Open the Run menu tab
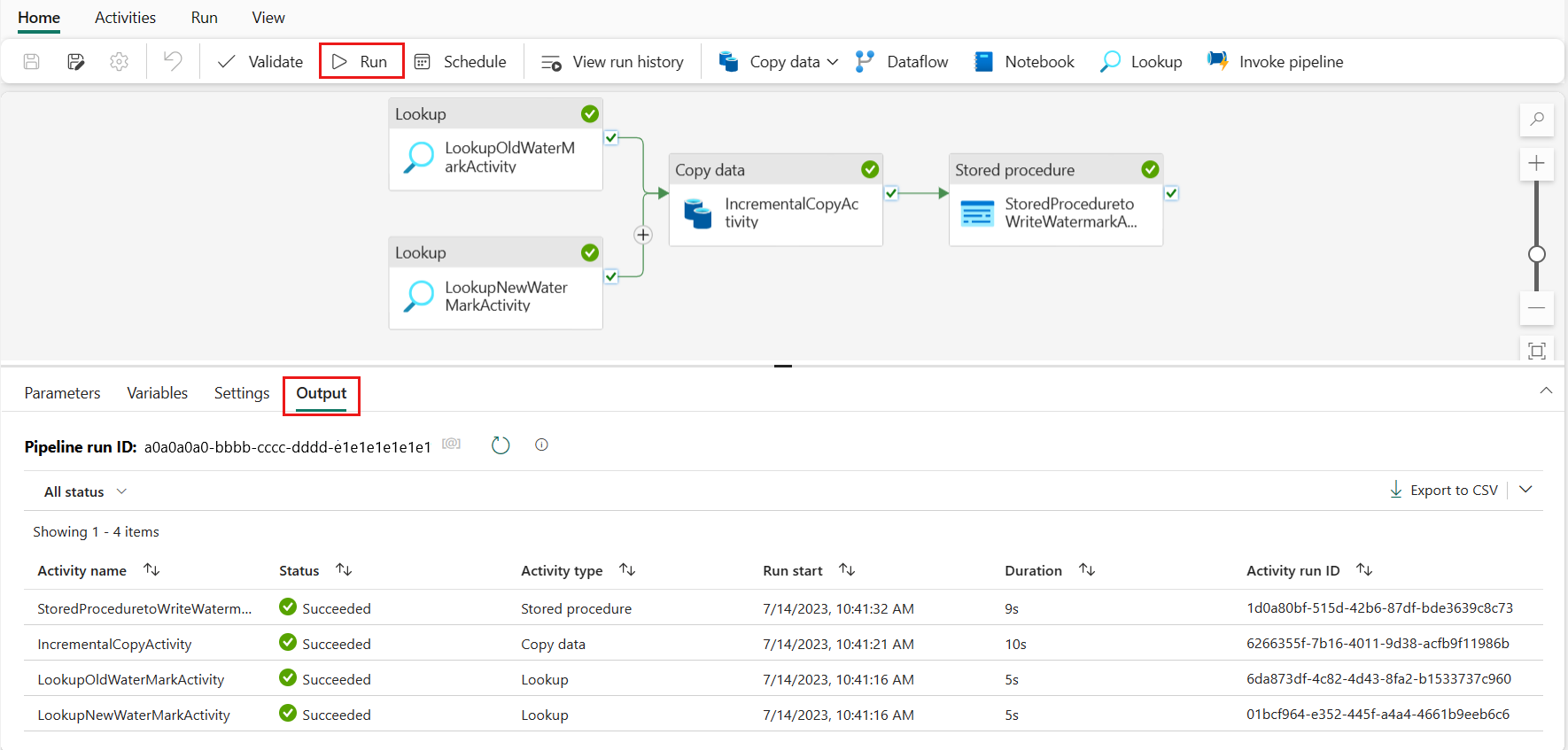The height and width of the screenshot is (750, 1568). [x=205, y=18]
